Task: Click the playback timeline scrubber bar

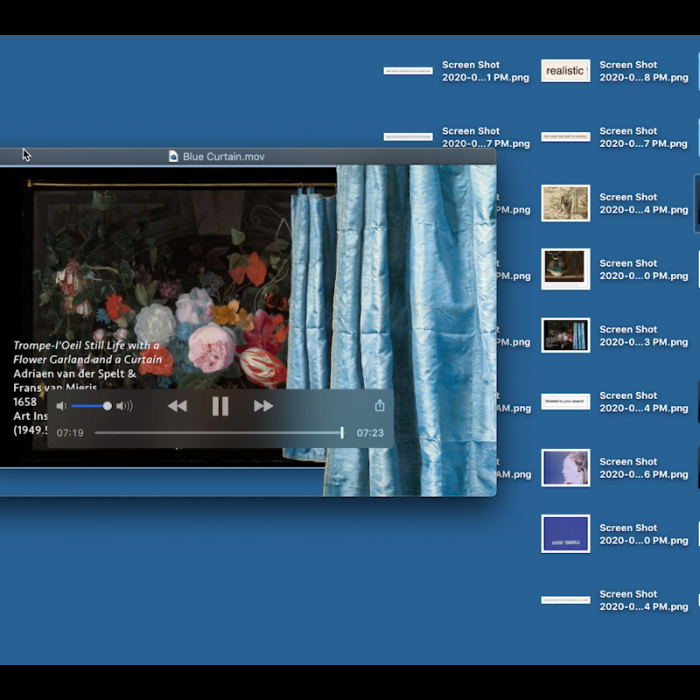Action: (x=218, y=433)
